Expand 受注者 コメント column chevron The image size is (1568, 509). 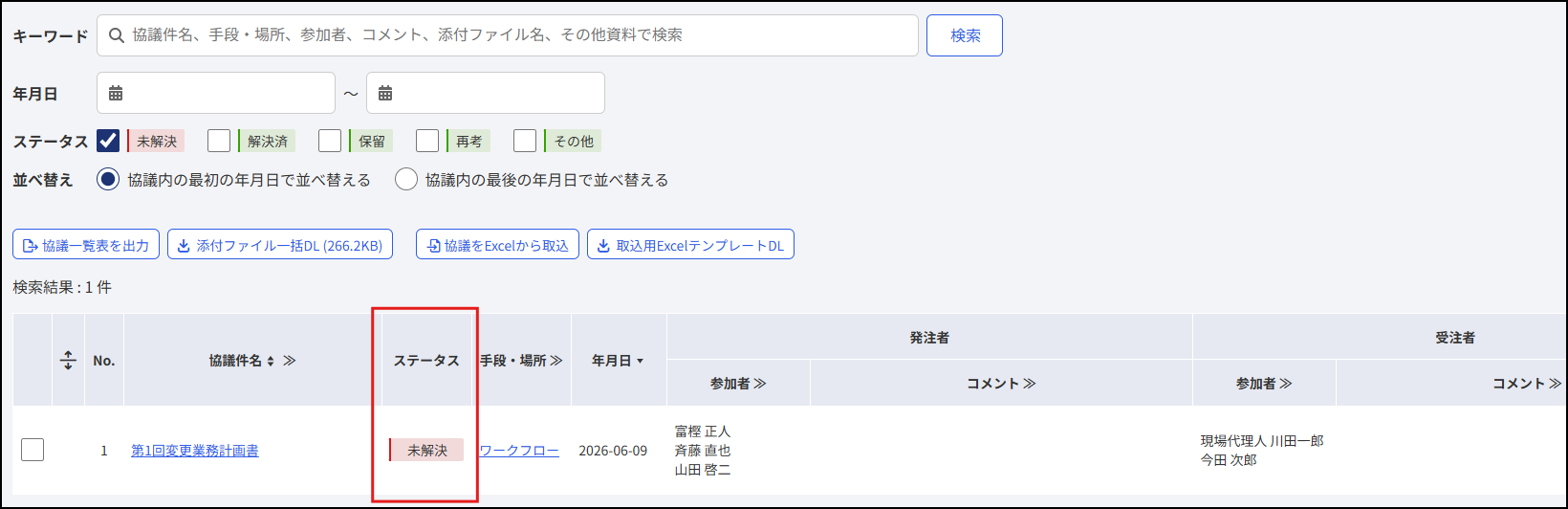pos(1556,384)
